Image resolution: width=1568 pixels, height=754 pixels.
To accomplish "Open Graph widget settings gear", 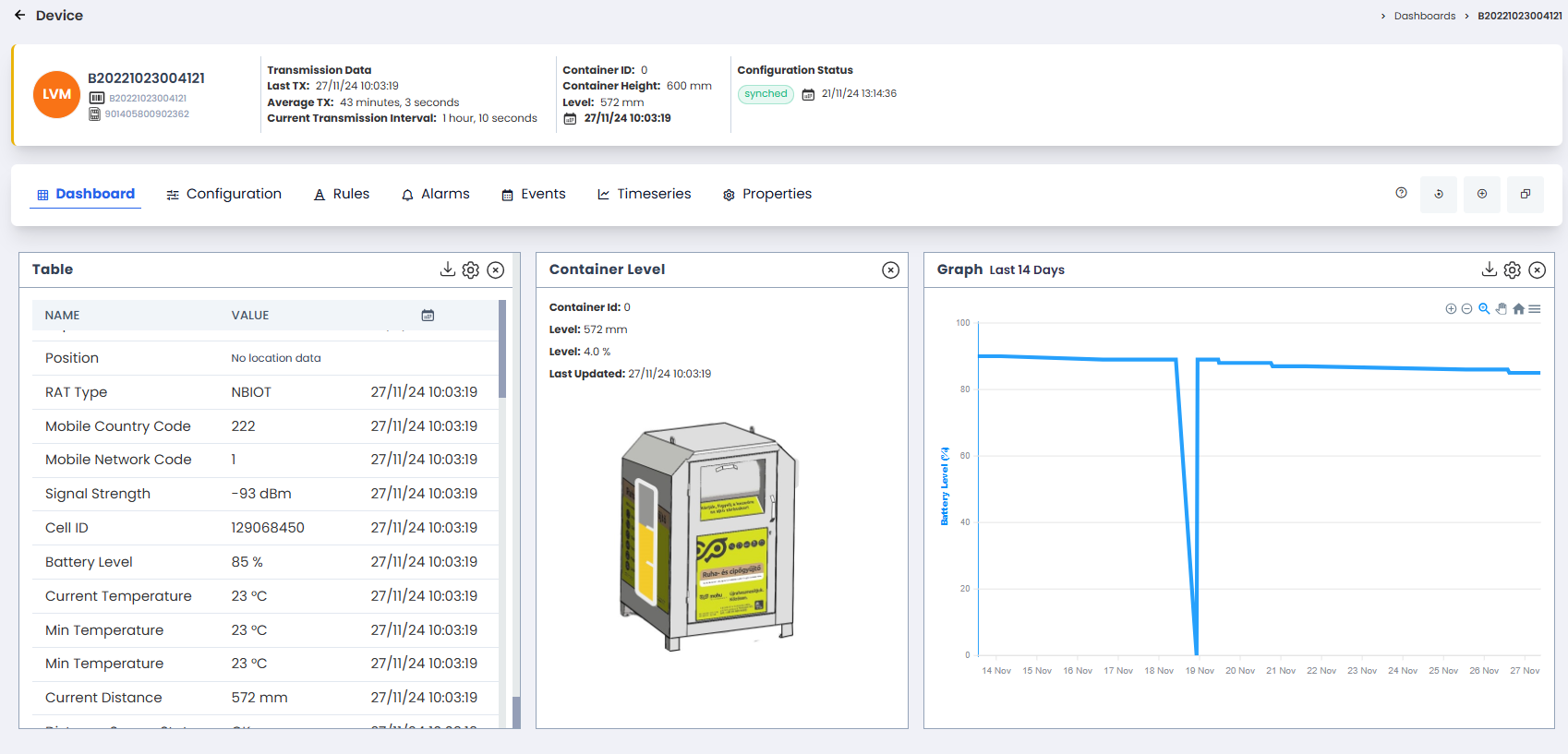I will pyautogui.click(x=1512, y=269).
